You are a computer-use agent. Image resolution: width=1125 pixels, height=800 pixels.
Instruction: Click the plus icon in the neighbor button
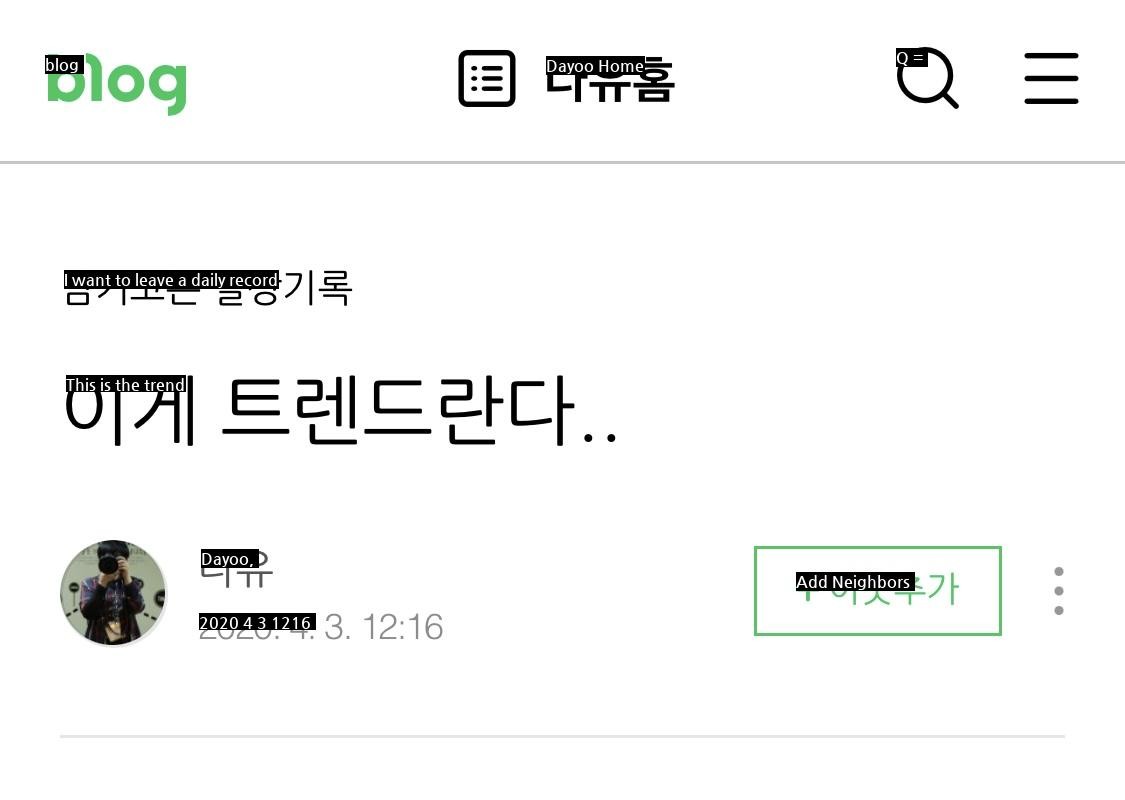click(x=808, y=590)
